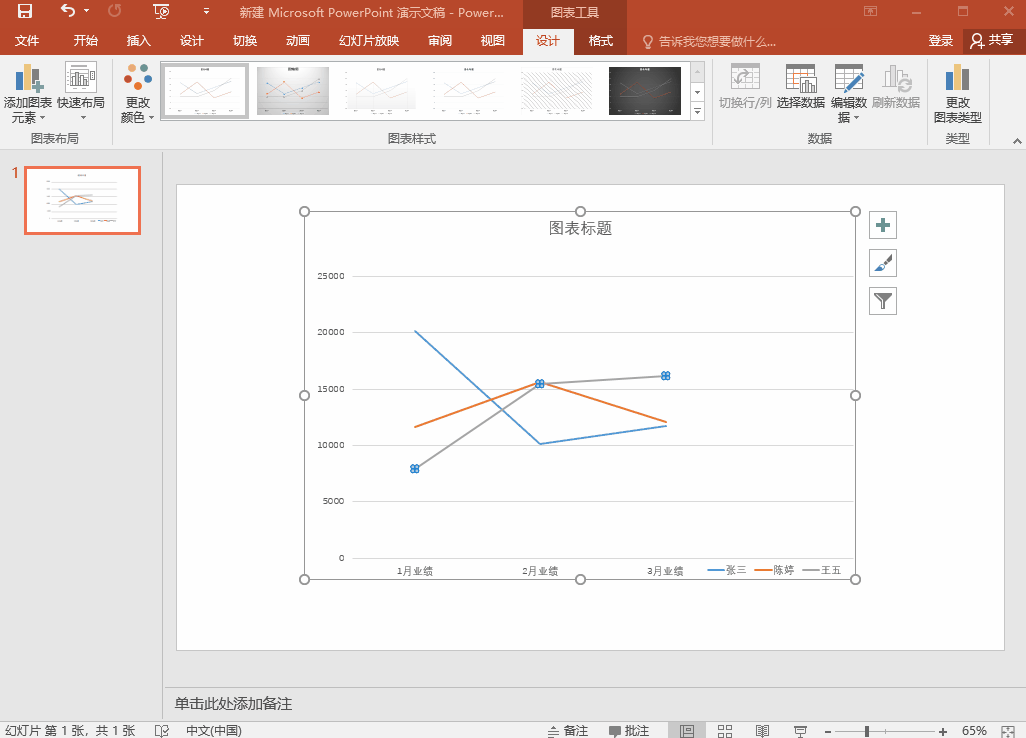Select slide 1 thumbnail
Viewport: 1026px width, 738px height.
pos(82,200)
